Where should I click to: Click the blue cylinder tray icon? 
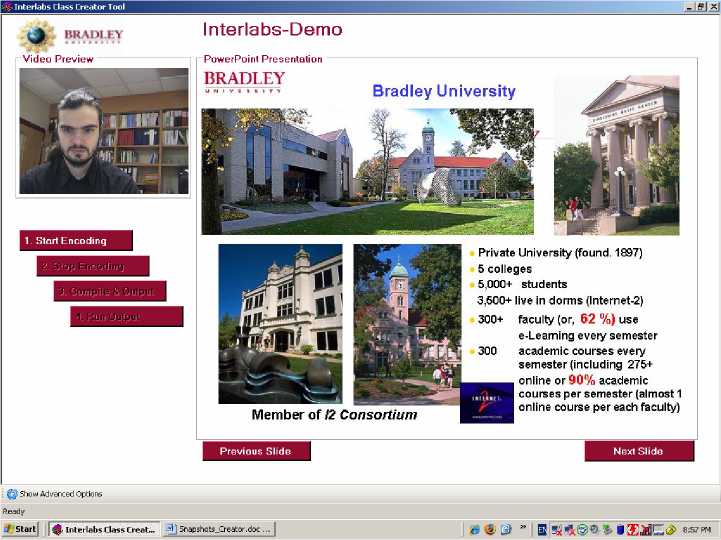tap(620, 530)
